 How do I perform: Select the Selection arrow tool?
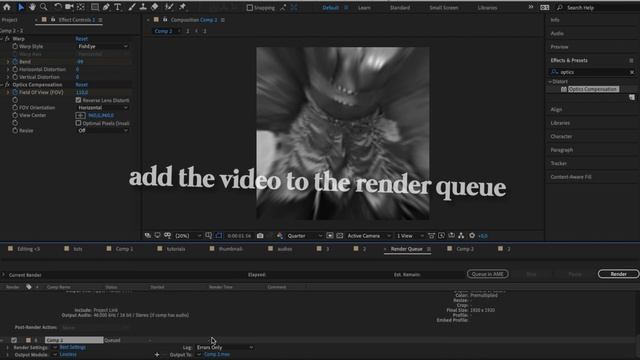pyautogui.click(x=21, y=7)
